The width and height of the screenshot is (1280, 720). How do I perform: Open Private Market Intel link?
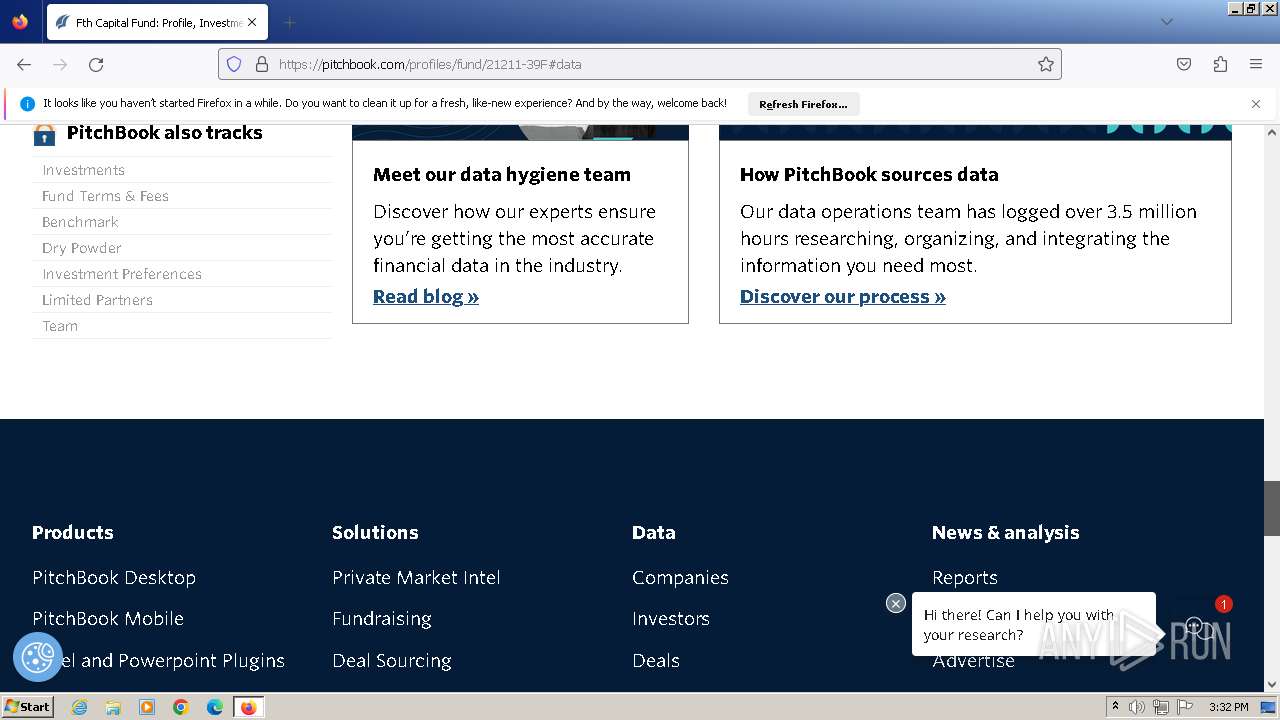[x=416, y=577]
